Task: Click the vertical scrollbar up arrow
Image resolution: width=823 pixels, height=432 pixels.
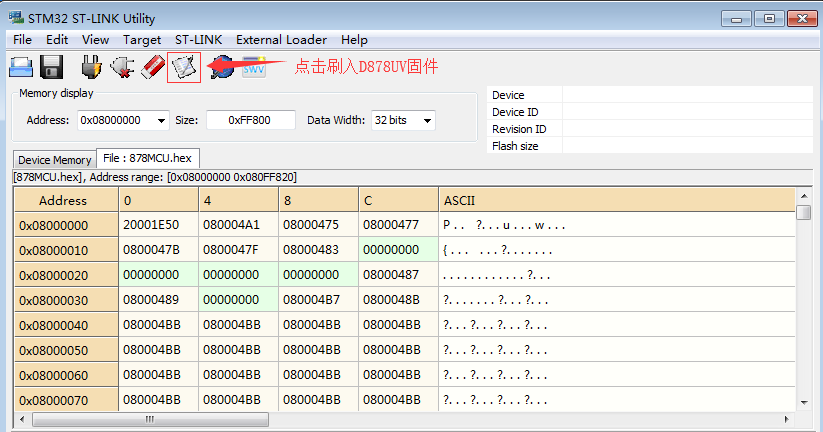Action: click(x=804, y=196)
